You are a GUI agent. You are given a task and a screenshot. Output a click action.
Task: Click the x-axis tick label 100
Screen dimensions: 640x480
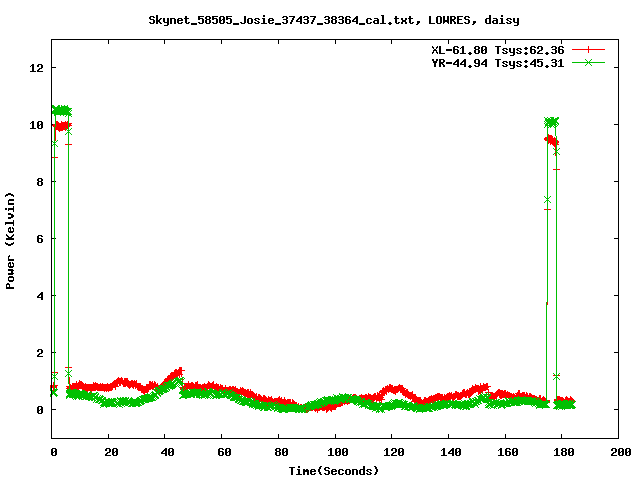338,452
